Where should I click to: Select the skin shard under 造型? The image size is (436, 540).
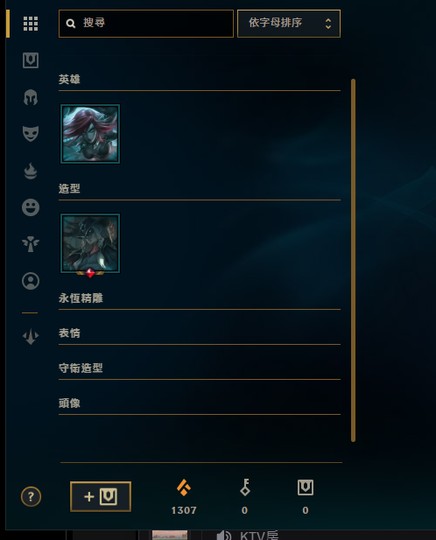tap(90, 244)
